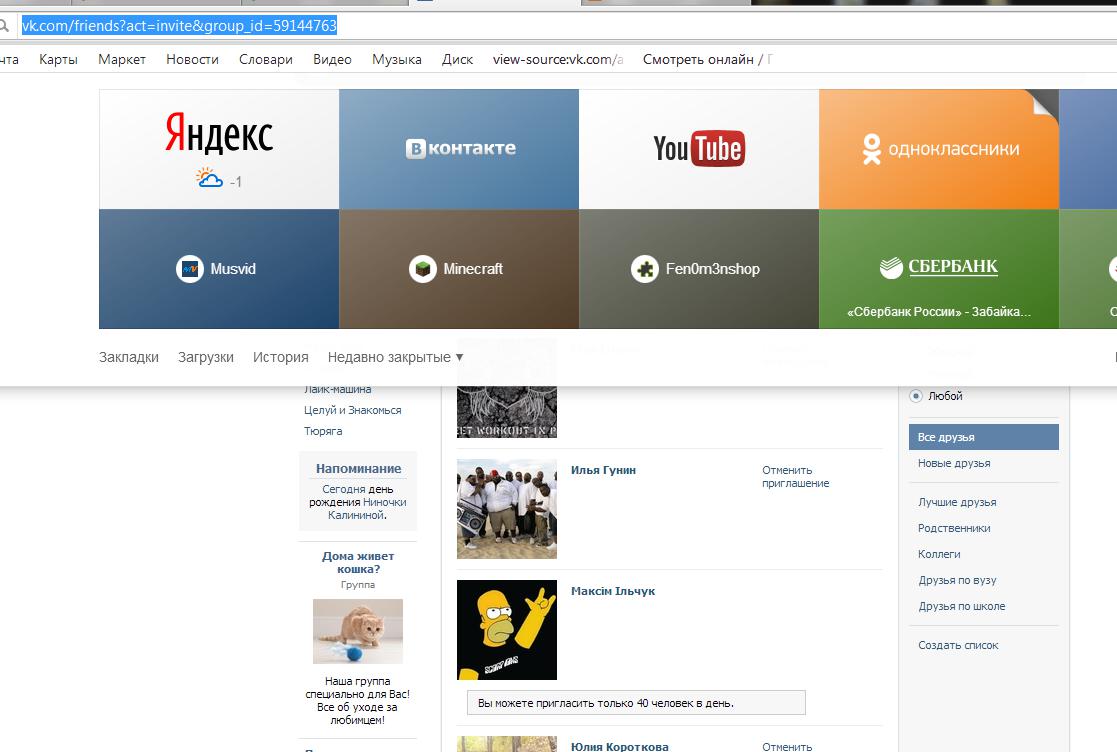
Task: Select the Любой radio button
Action: pos(916,396)
